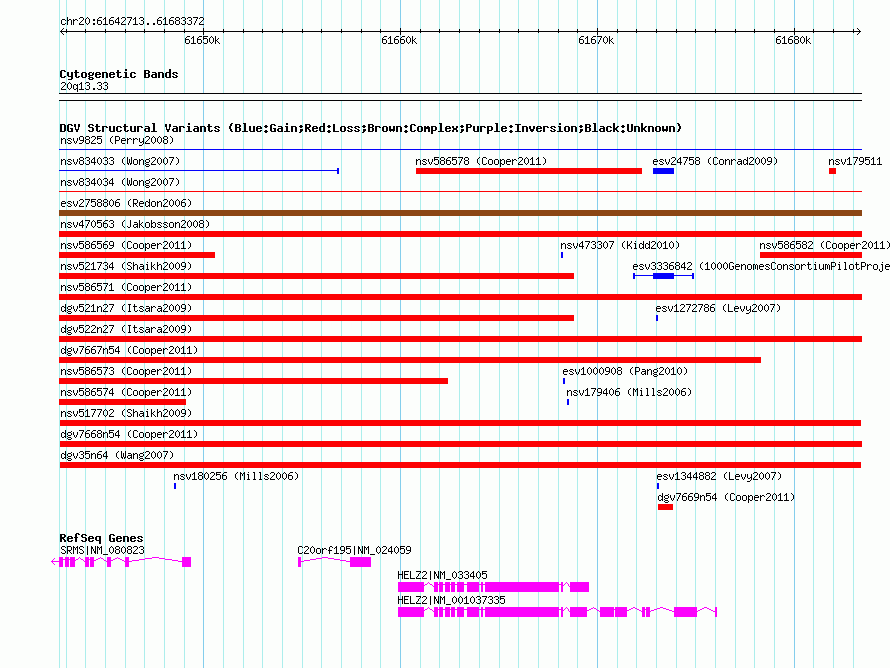Click the nsv179406 (Mills2006) blue tick
Screen dimensions: 890x668
click(x=568, y=402)
